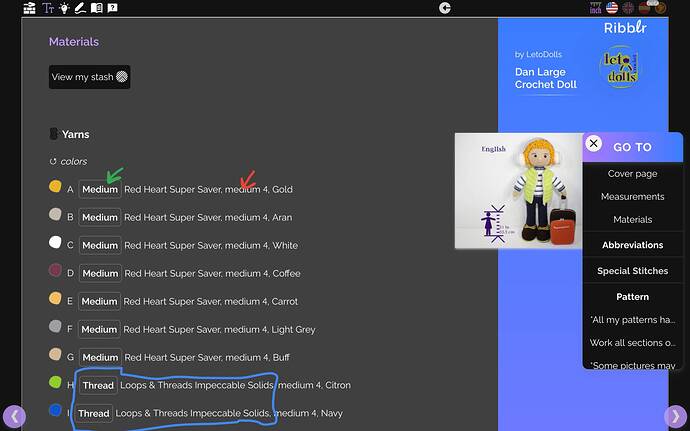690x431 pixels.
Task: Go to Measurements section
Action: tap(632, 196)
